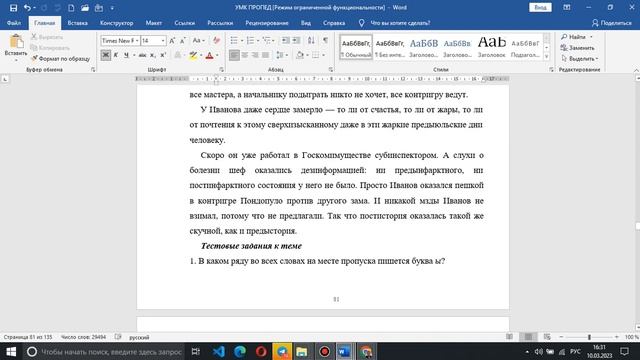Increase paragraph indent
This screenshot has width=640, height=360.
[x=296, y=40]
